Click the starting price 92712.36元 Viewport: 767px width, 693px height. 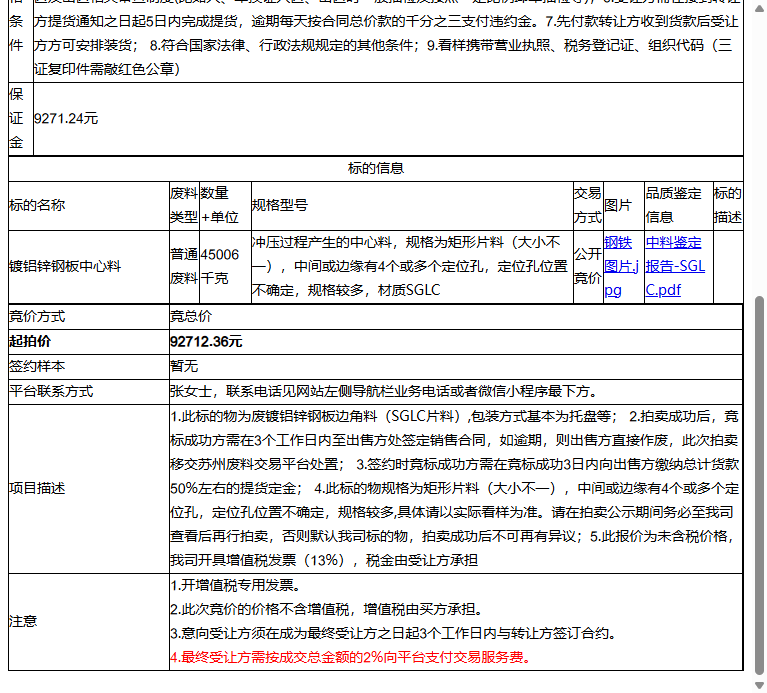tap(206, 342)
